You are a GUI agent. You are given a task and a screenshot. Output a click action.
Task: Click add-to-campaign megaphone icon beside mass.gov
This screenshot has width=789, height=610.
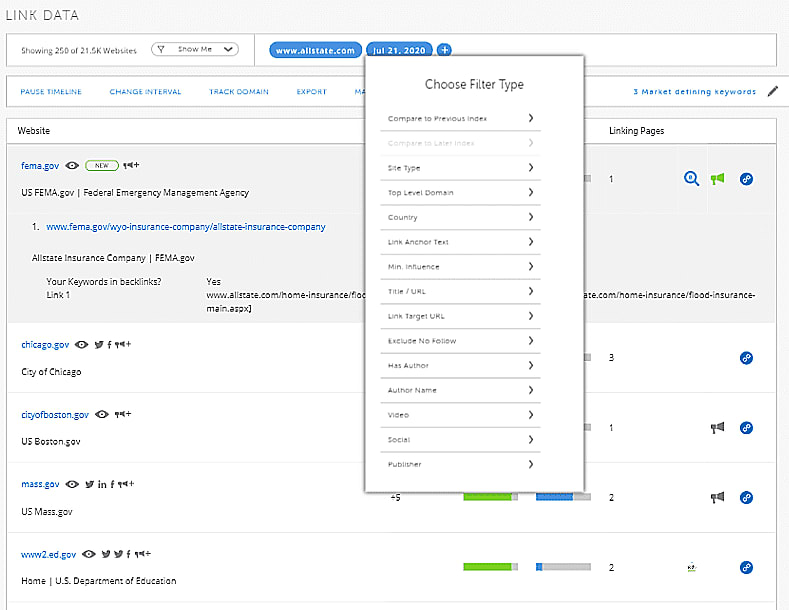pos(126,484)
